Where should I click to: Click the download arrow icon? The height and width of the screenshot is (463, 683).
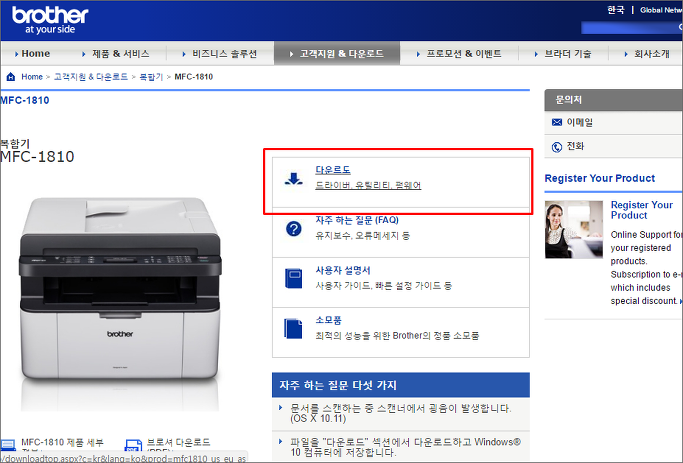pyautogui.click(x=294, y=179)
